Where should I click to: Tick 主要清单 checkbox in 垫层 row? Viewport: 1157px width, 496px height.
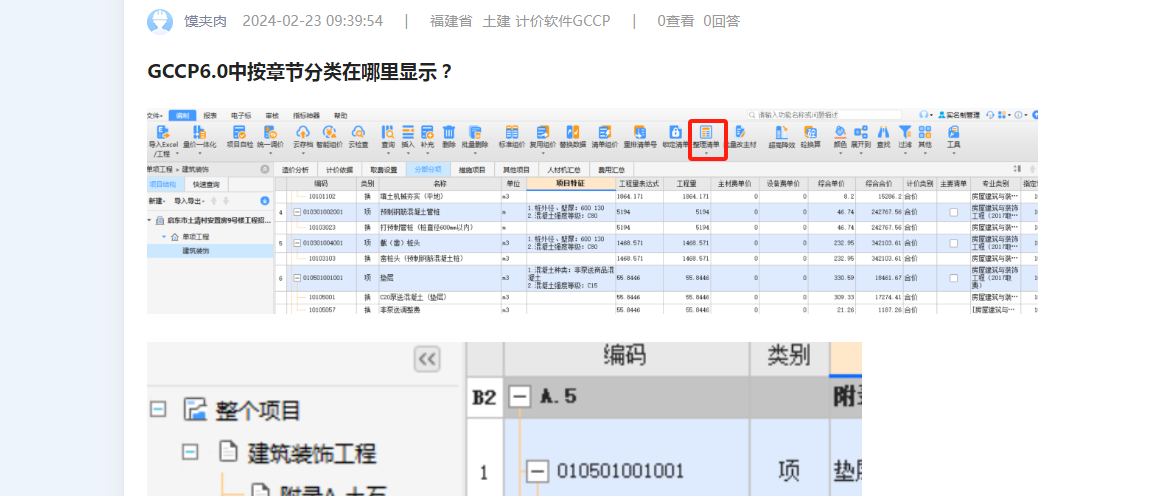click(x=953, y=278)
